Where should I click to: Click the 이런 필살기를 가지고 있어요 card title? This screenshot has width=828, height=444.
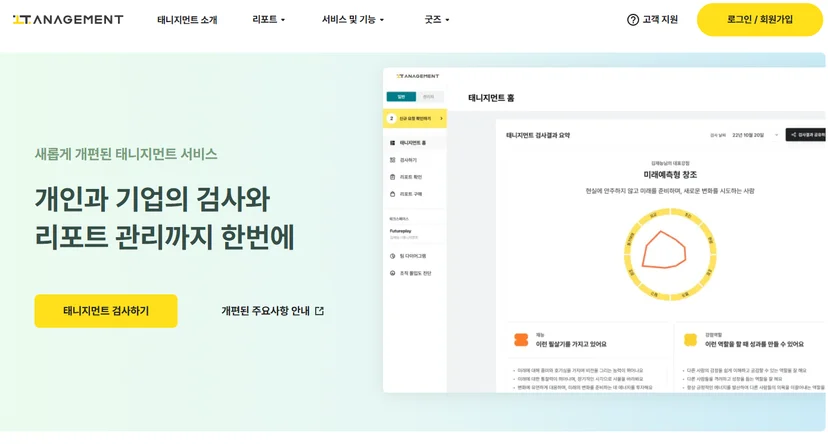[x=571, y=344]
